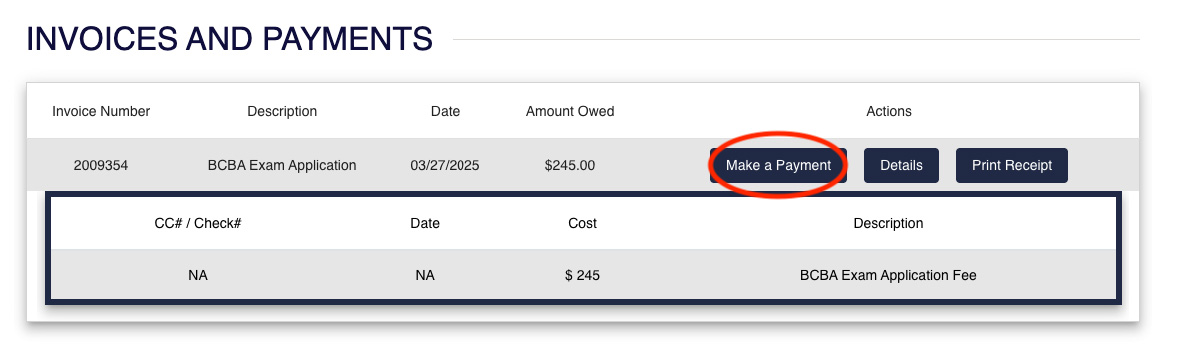Click the NA value under CC# / Check#
The height and width of the screenshot is (361, 1186).
[x=197, y=275]
